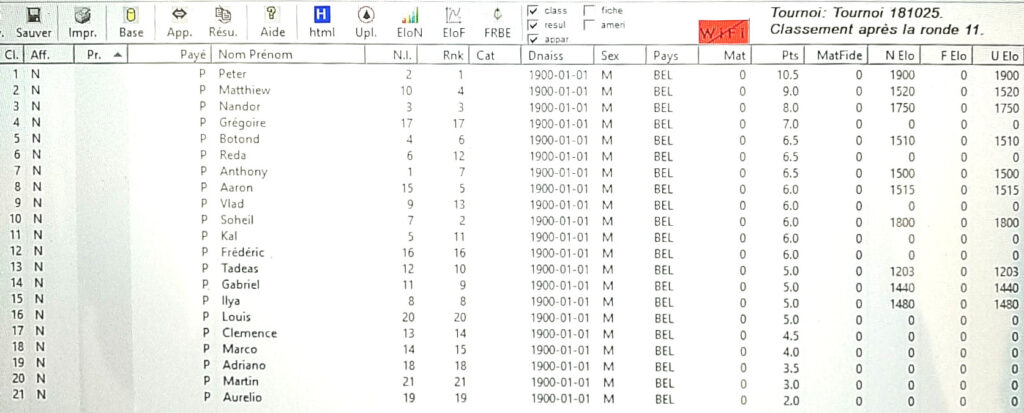Open the Aide help icon
This screenshot has width=1024, height=413.
coord(272,16)
